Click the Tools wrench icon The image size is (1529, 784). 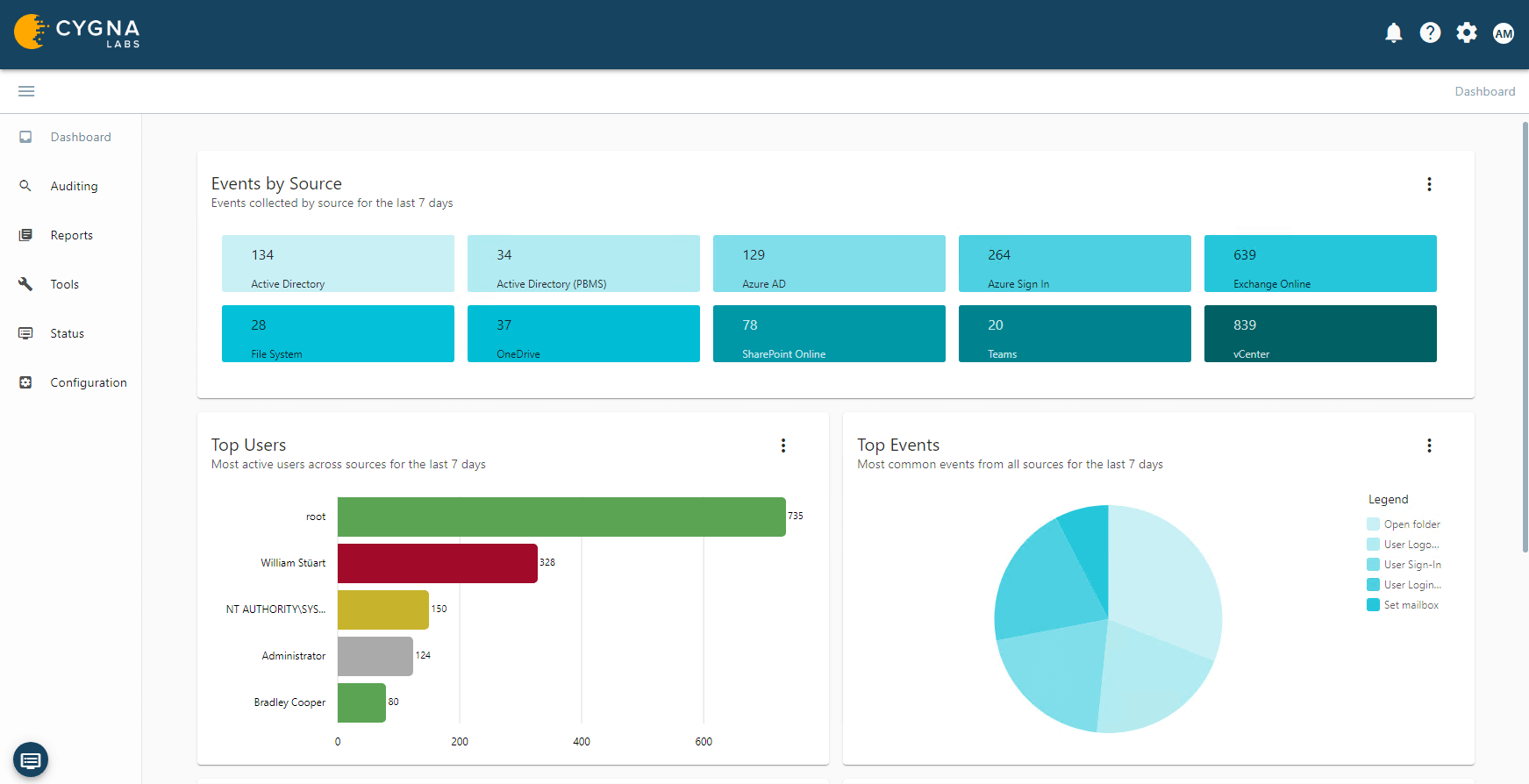pos(25,284)
